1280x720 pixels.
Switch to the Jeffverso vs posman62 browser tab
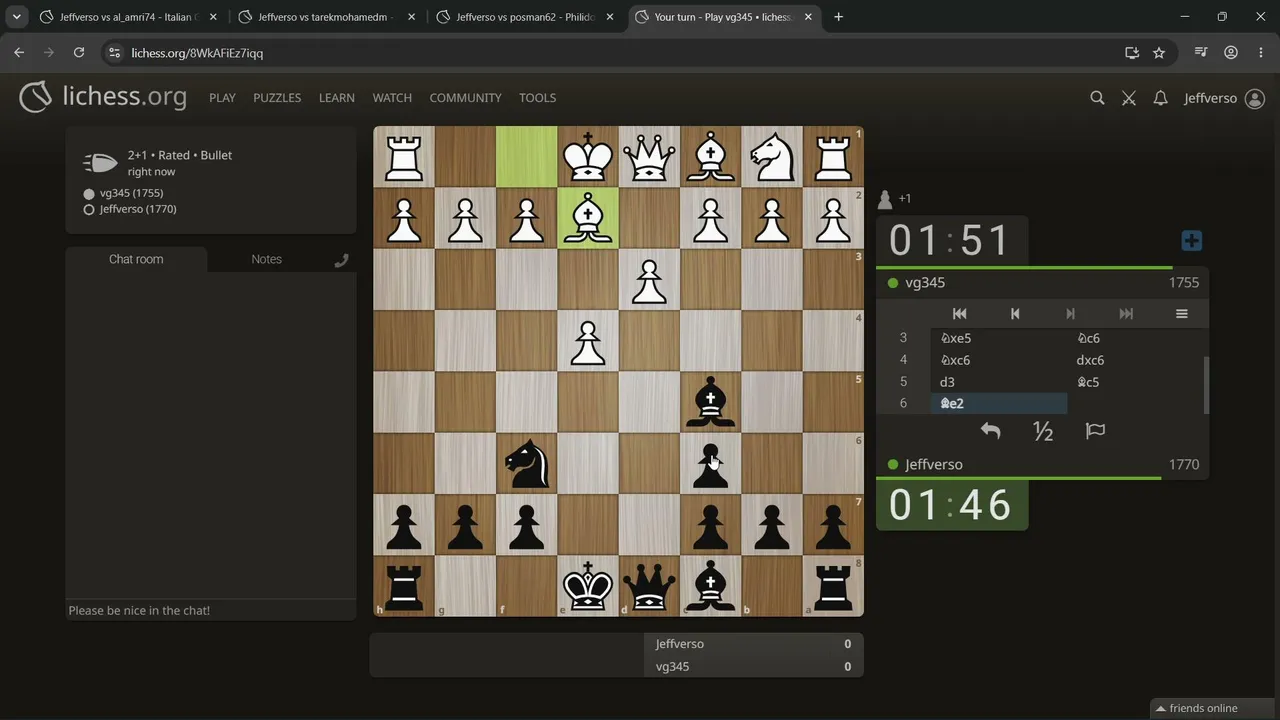[524, 17]
